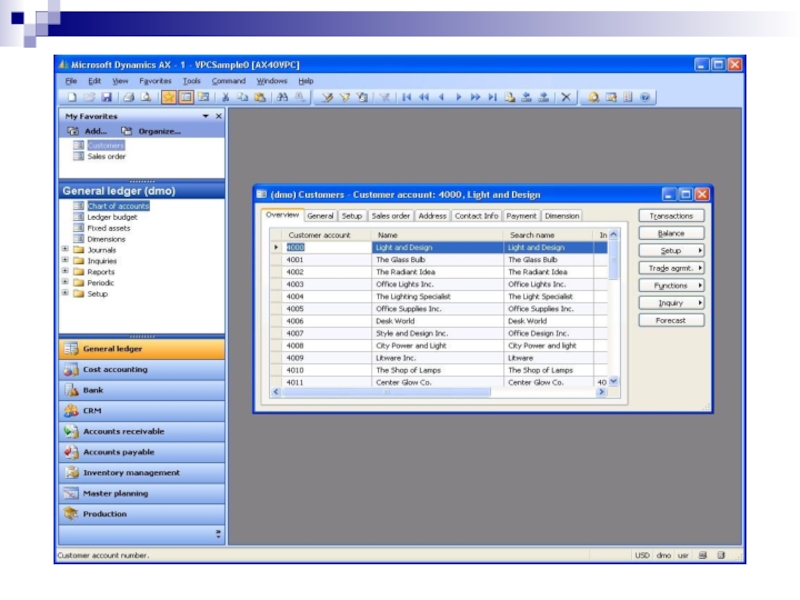Go to first record using toolbar
The image size is (800, 600).
click(407, 97)
